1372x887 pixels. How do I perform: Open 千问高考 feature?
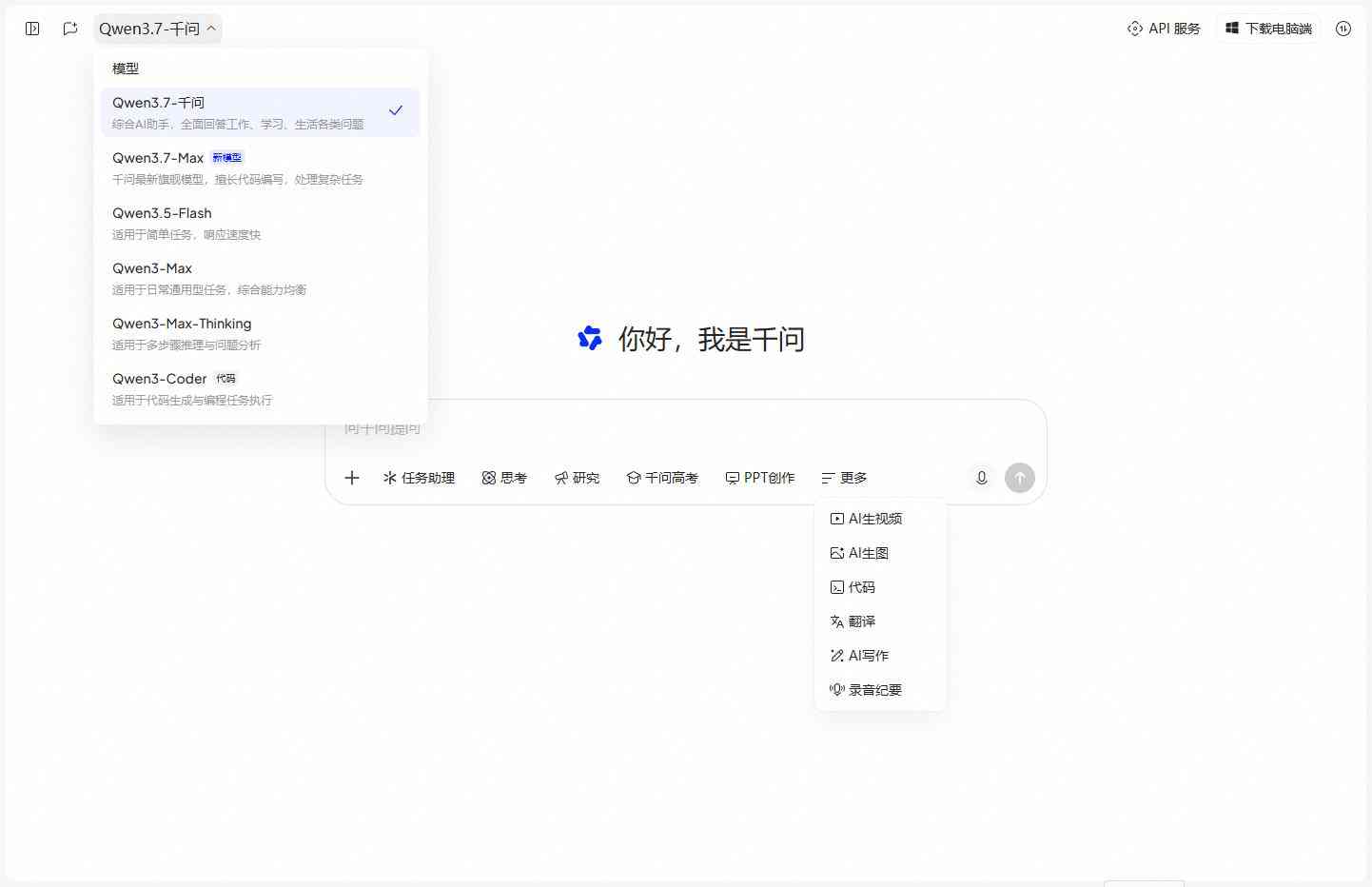pyautogui.click(x=662, y=478)
